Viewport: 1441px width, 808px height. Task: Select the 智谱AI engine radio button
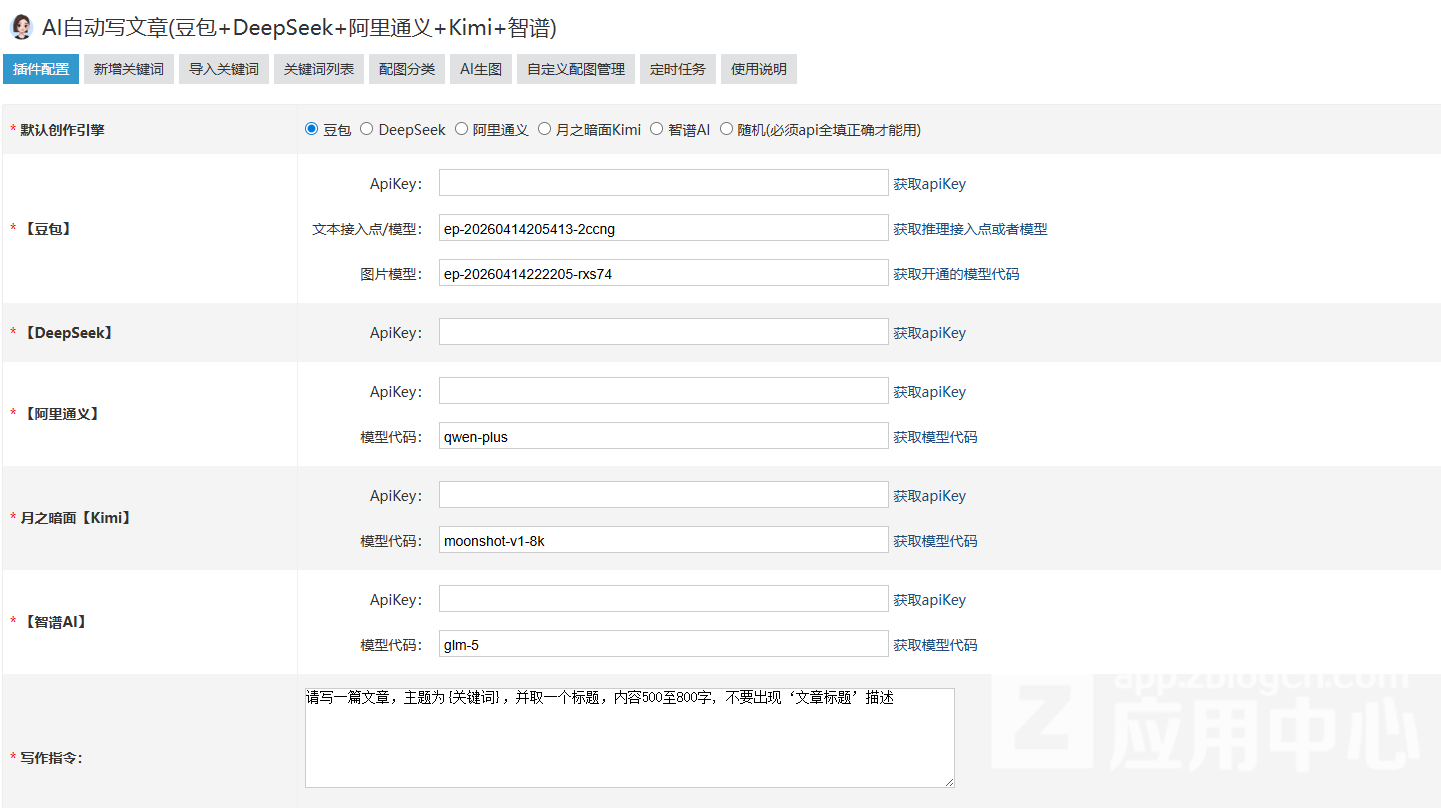coord(656,129)
